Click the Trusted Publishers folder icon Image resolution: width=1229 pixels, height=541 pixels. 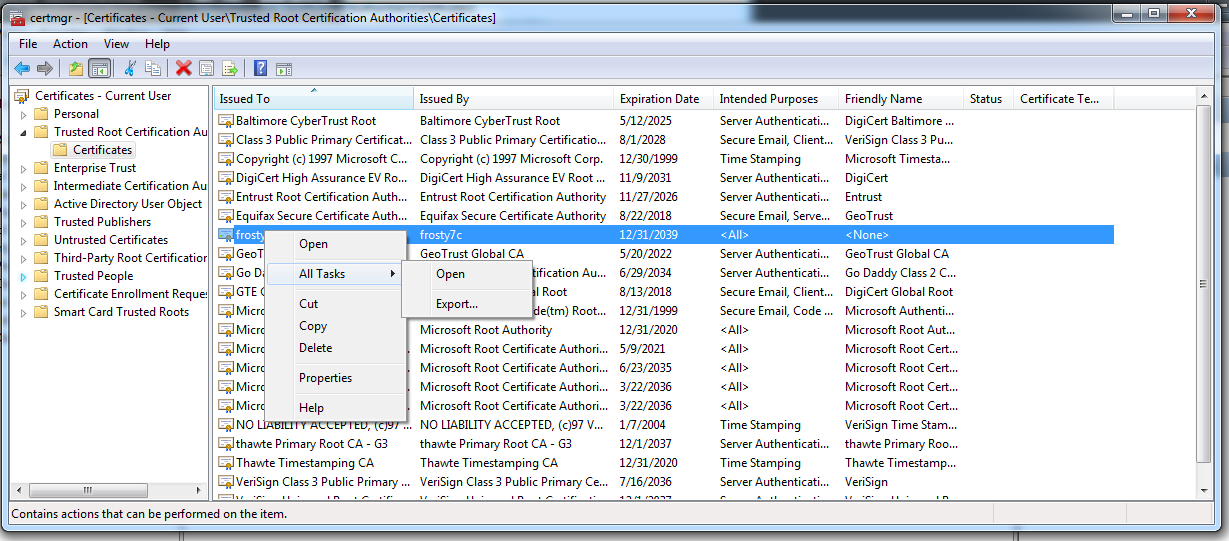pos(41,222)
